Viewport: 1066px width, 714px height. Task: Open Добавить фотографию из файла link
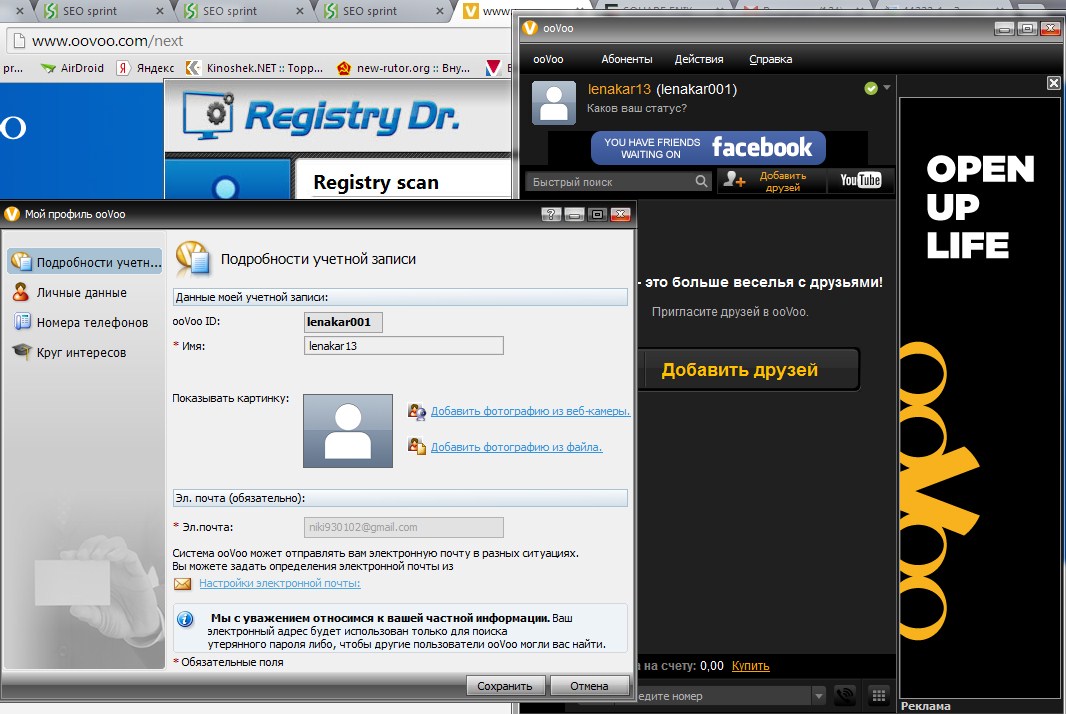(516, 447)
